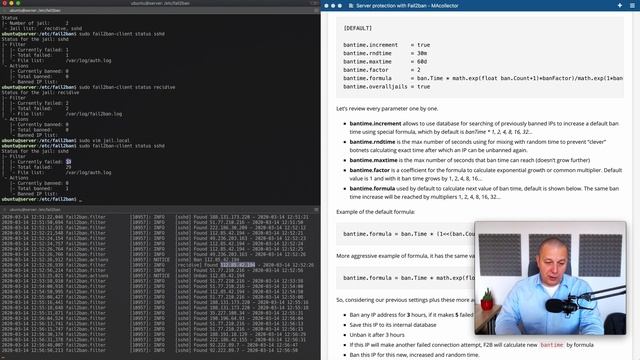Select the 'Server protection with Fail2ban' browser tab
The width and height of the screenshot is (640, 360).
point(407,6)
